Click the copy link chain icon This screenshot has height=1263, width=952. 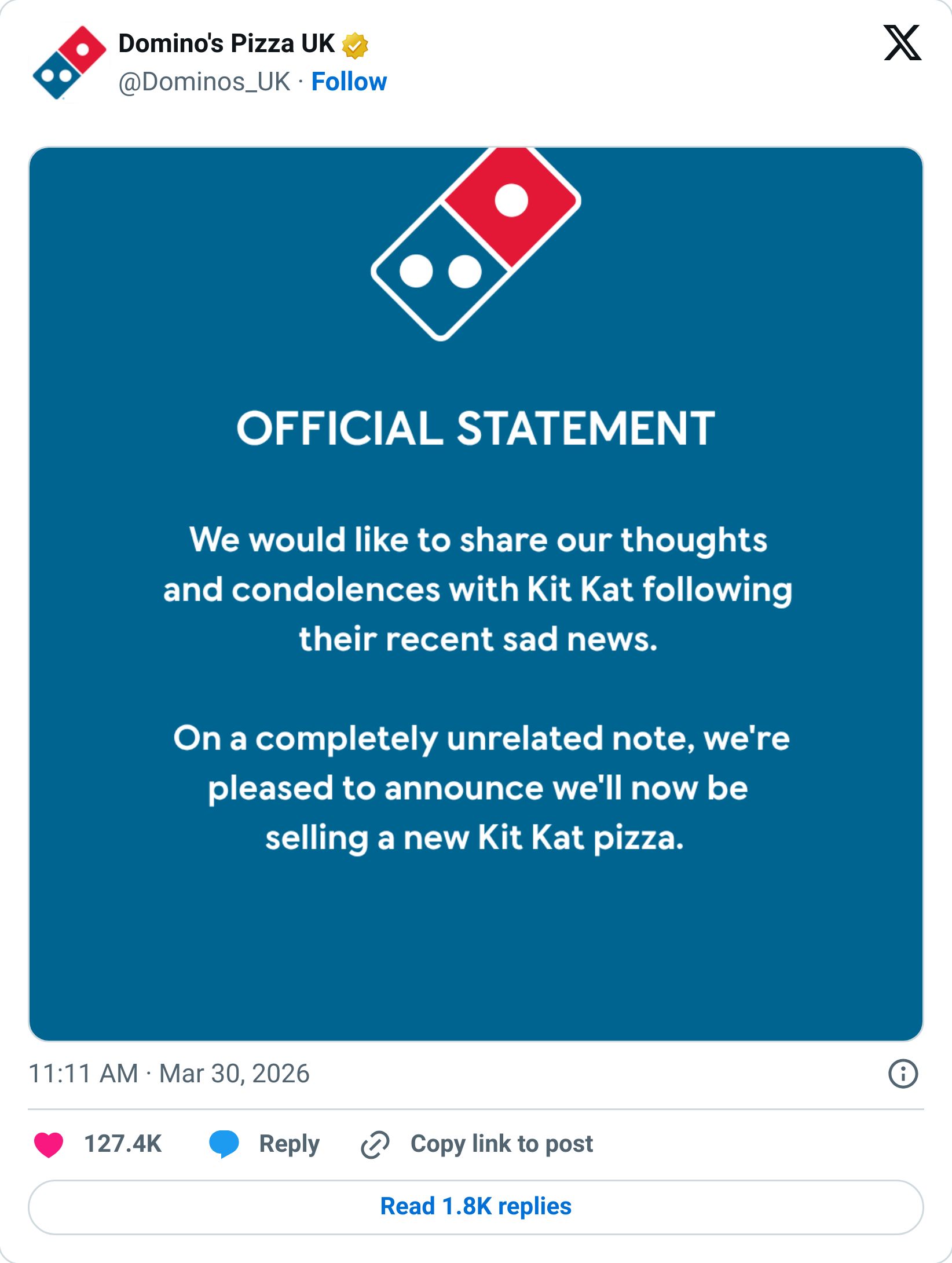374,1143
